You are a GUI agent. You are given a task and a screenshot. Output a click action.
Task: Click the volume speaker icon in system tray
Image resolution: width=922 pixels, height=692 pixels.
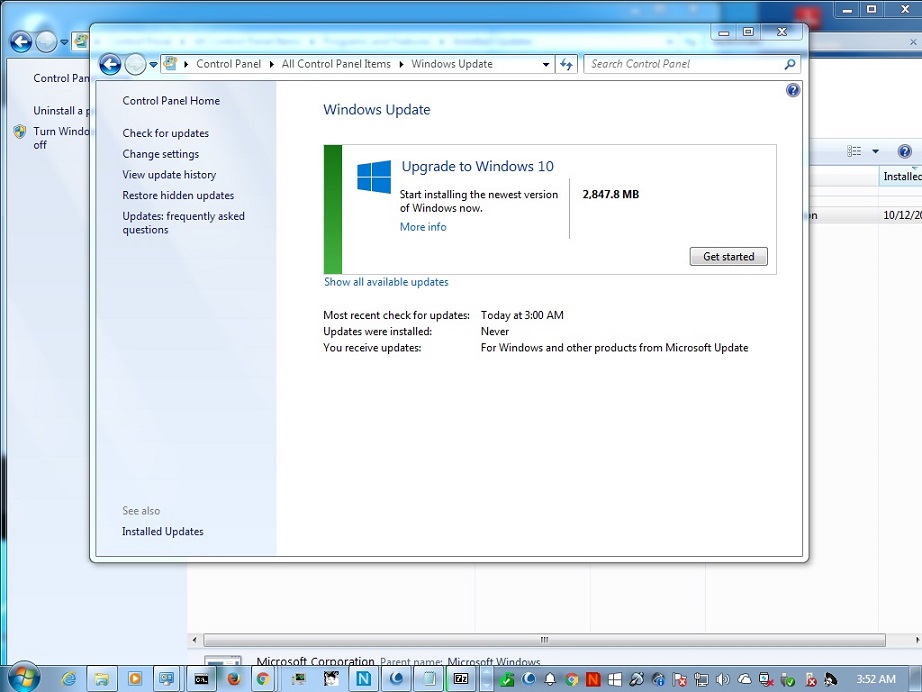[723, 679]
